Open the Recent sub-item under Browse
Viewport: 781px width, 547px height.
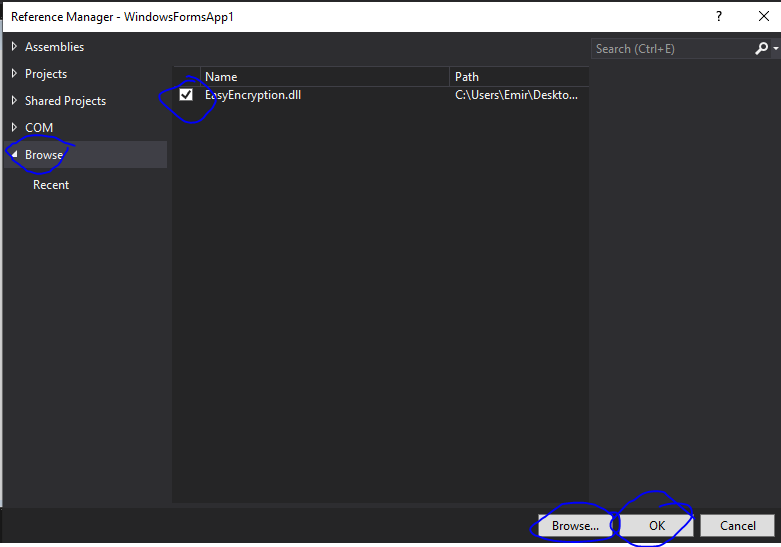[x=51, y=185]
